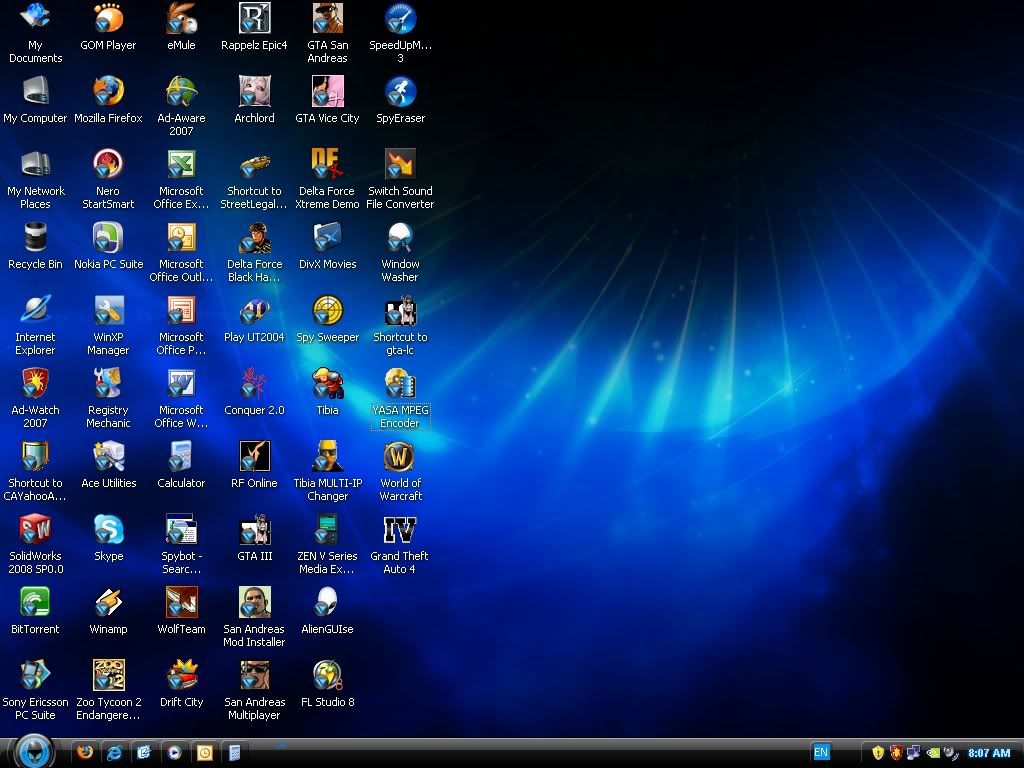This screenshot has height=768, width=1024.
Task: Open the volume control from the system tray
Action: click(x=948, y=754)
